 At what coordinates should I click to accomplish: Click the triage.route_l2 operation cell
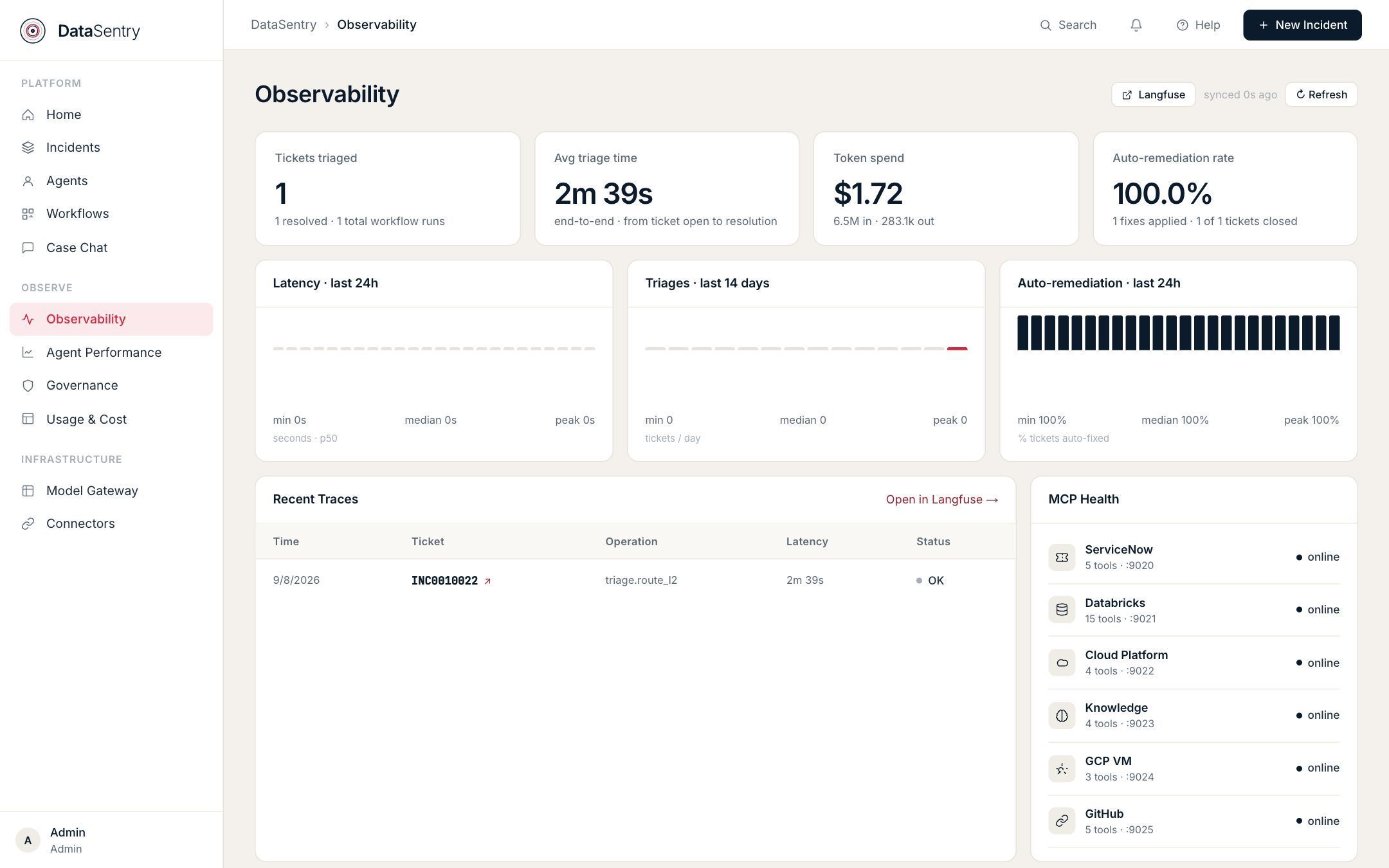tap(641, 580)
